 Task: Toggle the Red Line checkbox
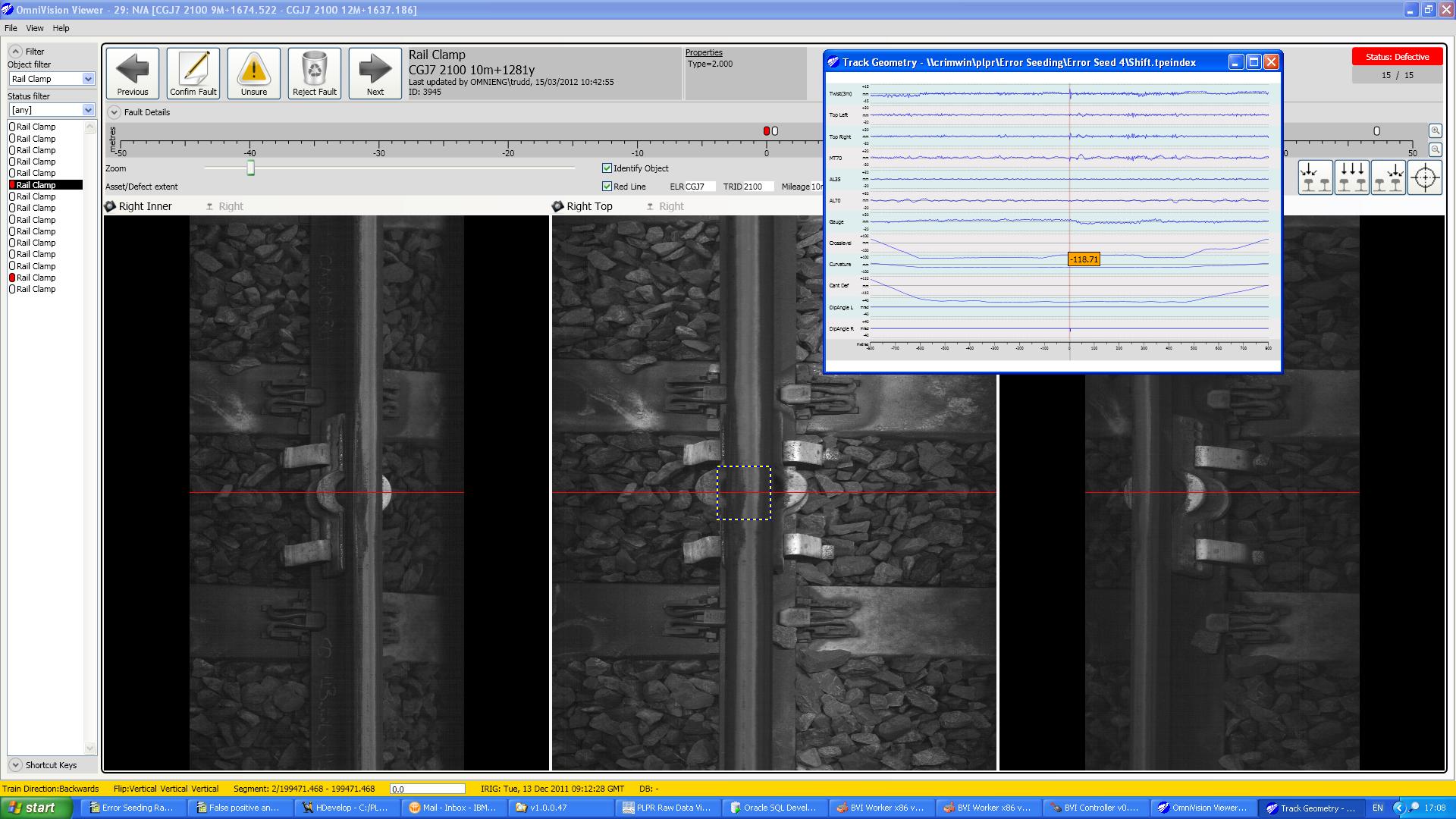pos(607,187)
